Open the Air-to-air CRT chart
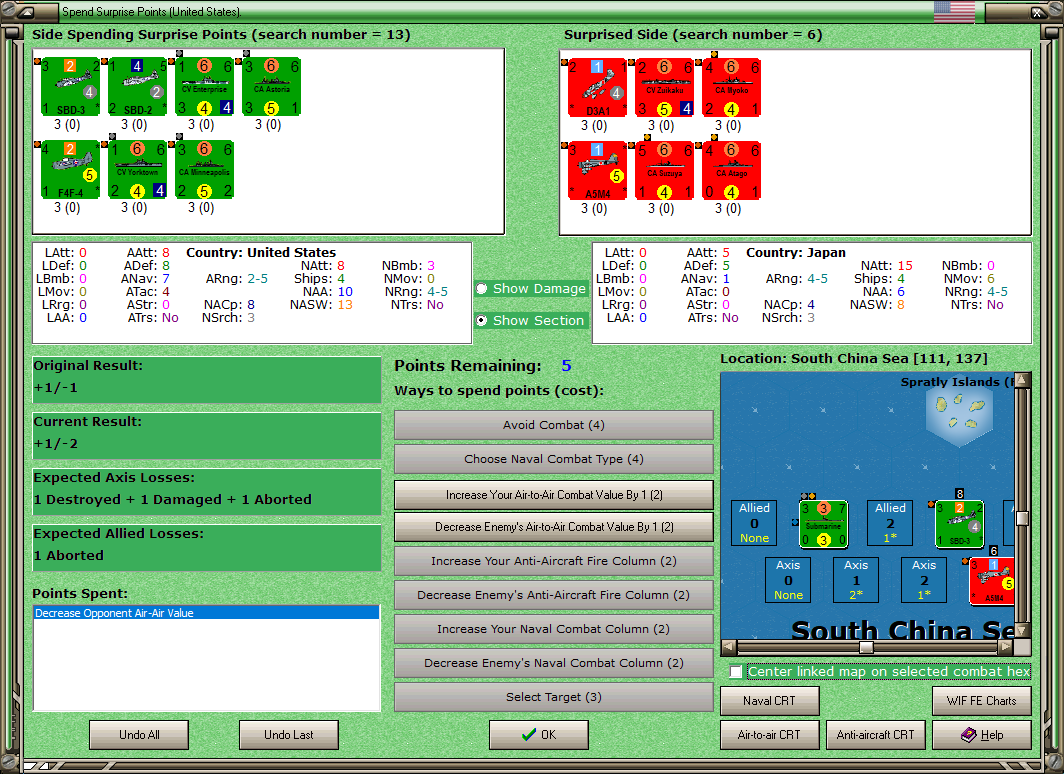The height and width of the screenshot is (774, 1064). [770, 735]
